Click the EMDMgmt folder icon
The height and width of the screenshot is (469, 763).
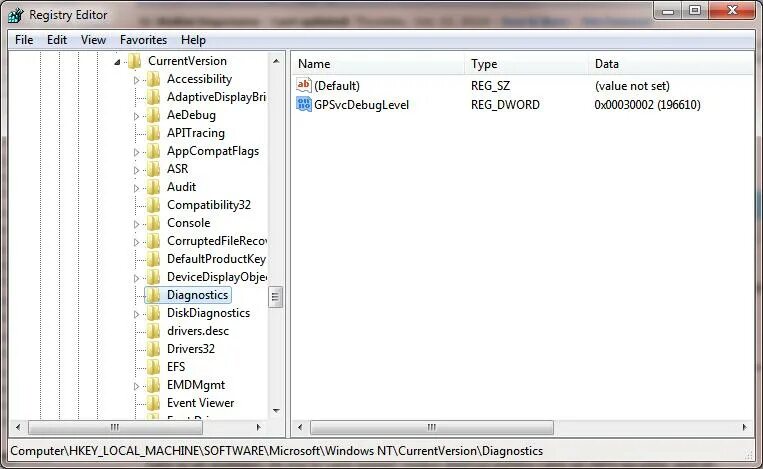(x=153, y=385)
